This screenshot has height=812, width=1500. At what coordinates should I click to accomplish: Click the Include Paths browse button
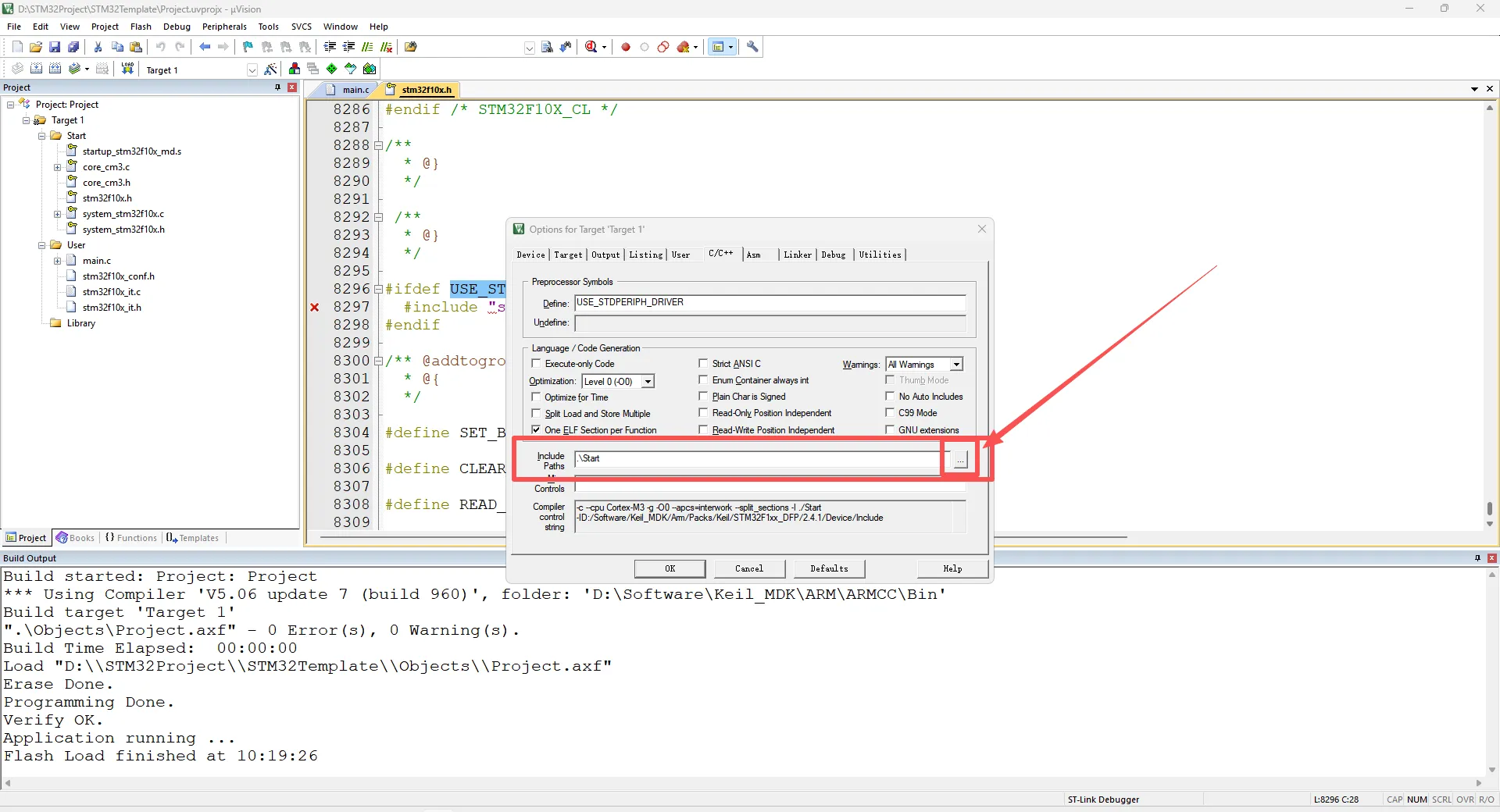(960, 459)
